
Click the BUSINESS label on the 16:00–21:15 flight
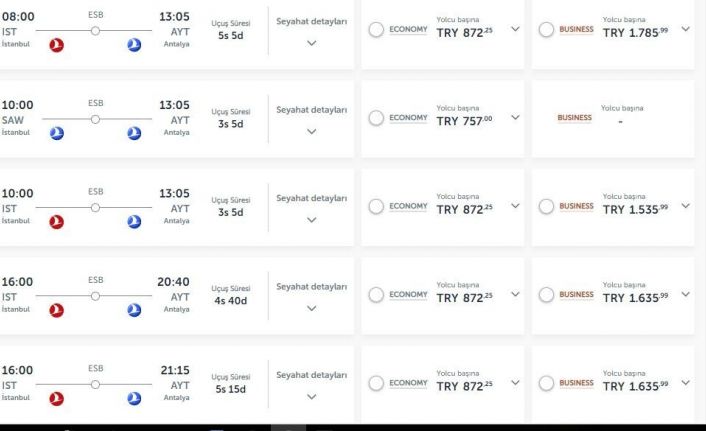pos(576,383)
